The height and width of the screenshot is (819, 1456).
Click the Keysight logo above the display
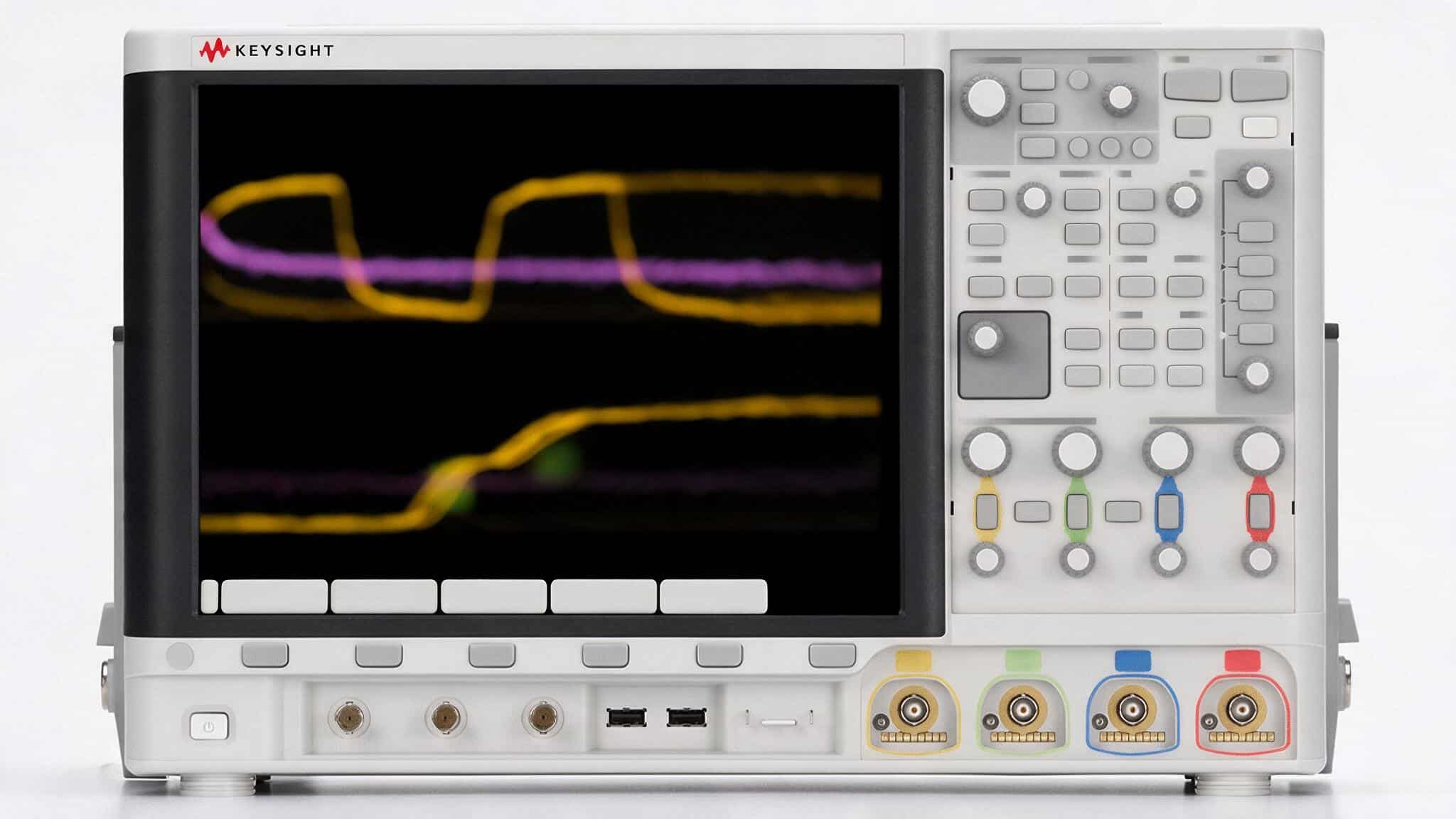coord(266,50)
